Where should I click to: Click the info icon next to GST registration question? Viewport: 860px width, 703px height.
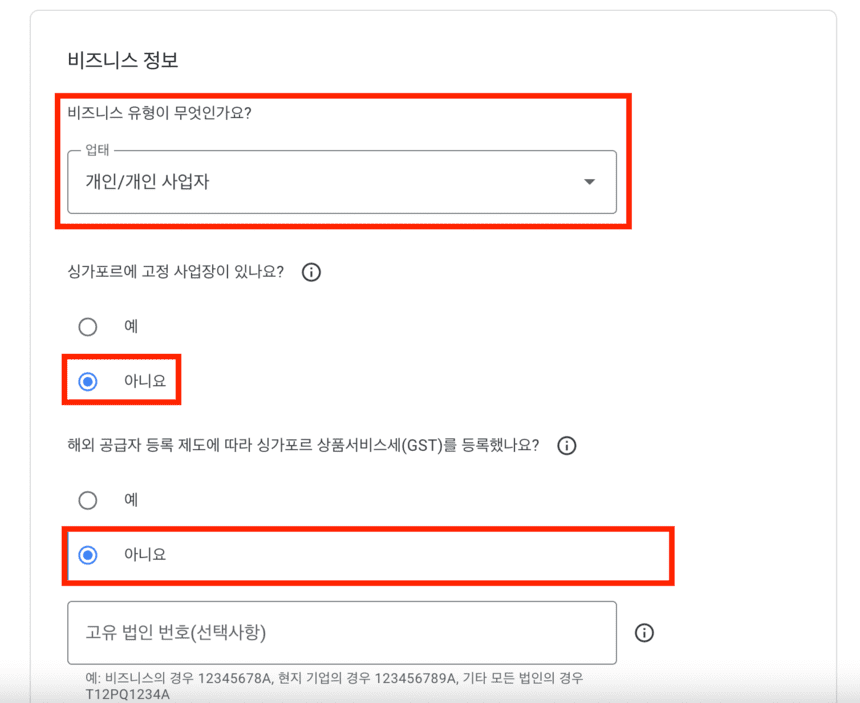(567, 446)
